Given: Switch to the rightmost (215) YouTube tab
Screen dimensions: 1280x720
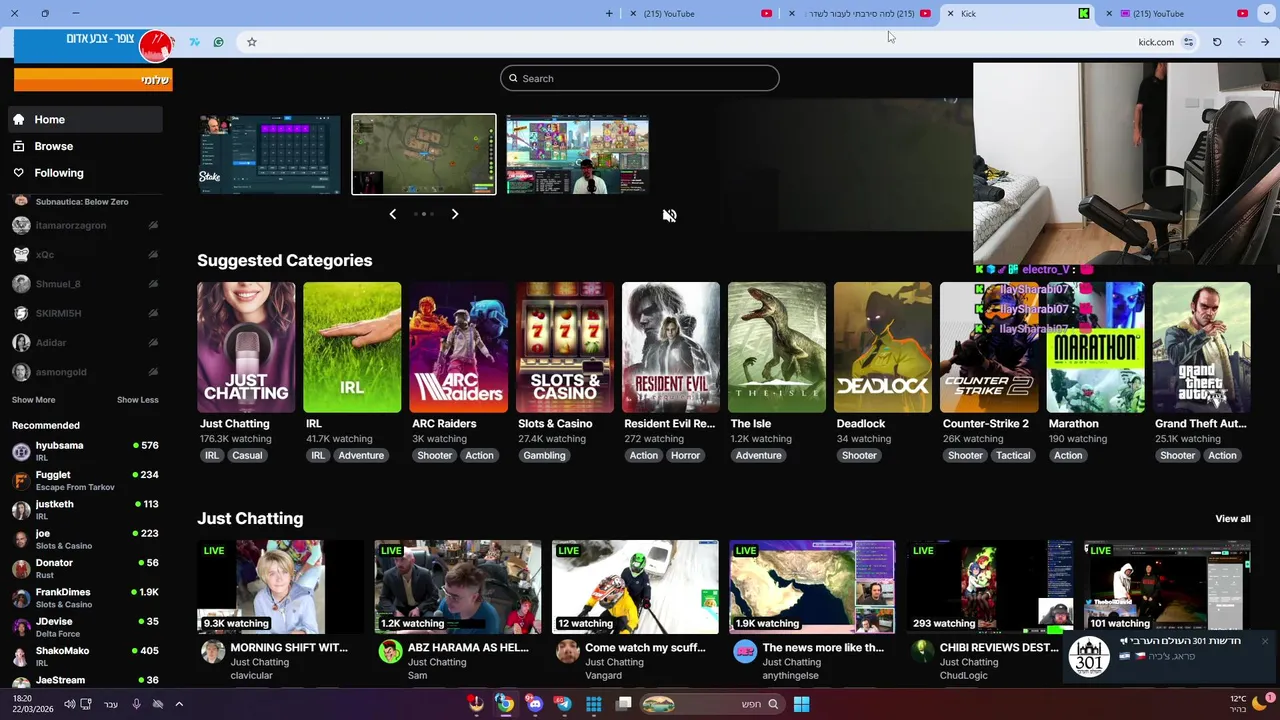Looking at the screenshot, I should pyautogui.click(x=1180, y=13).
